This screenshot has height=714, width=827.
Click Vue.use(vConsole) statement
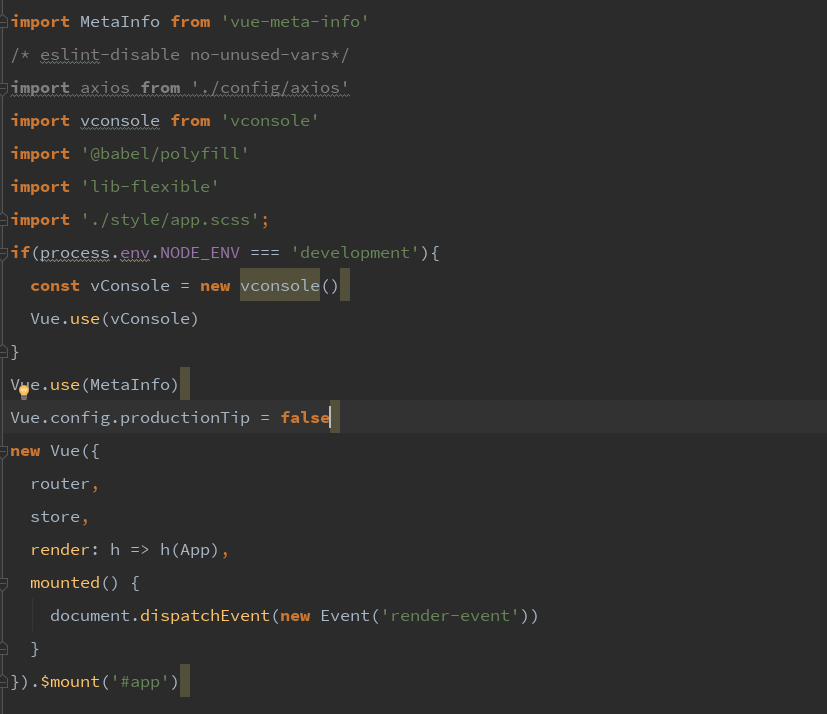click(114, 319)
